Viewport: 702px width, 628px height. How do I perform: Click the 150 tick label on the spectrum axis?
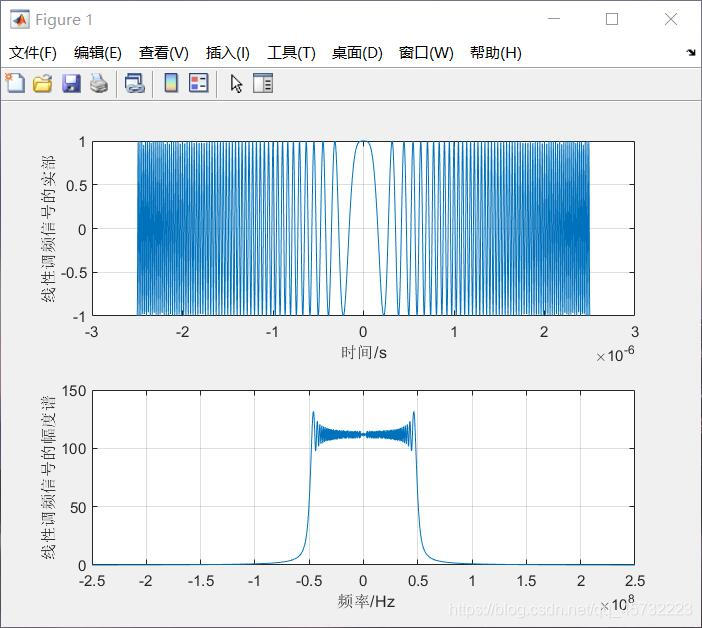pyautogui.click(x=74, y=391)
